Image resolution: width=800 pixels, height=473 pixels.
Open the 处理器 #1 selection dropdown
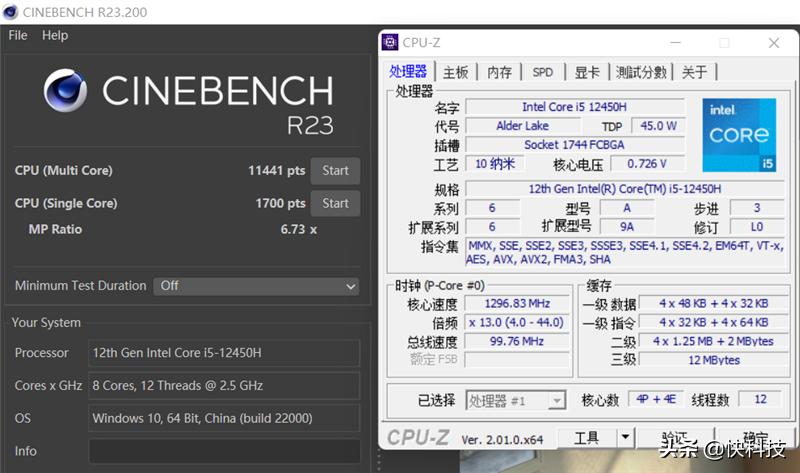pos(516,401)
